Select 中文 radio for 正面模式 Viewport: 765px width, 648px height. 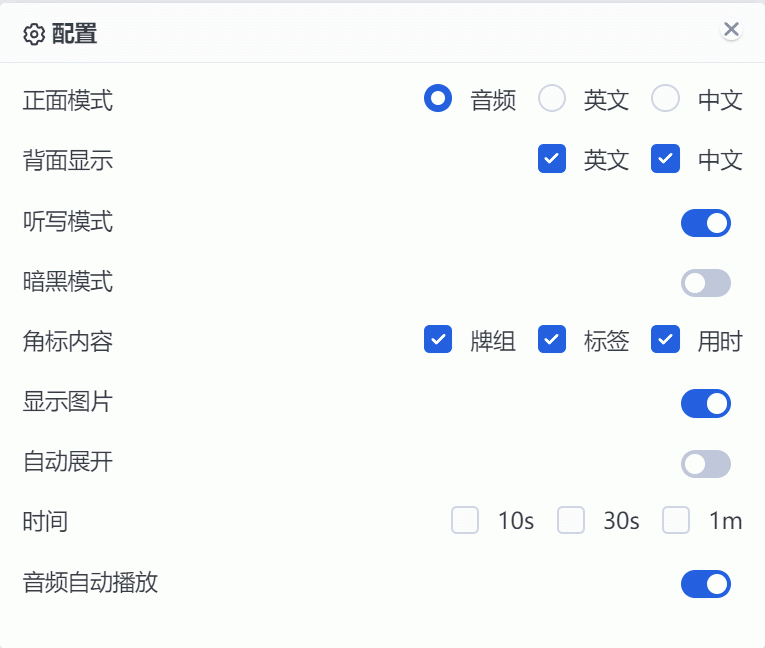[x=665, y=99]
